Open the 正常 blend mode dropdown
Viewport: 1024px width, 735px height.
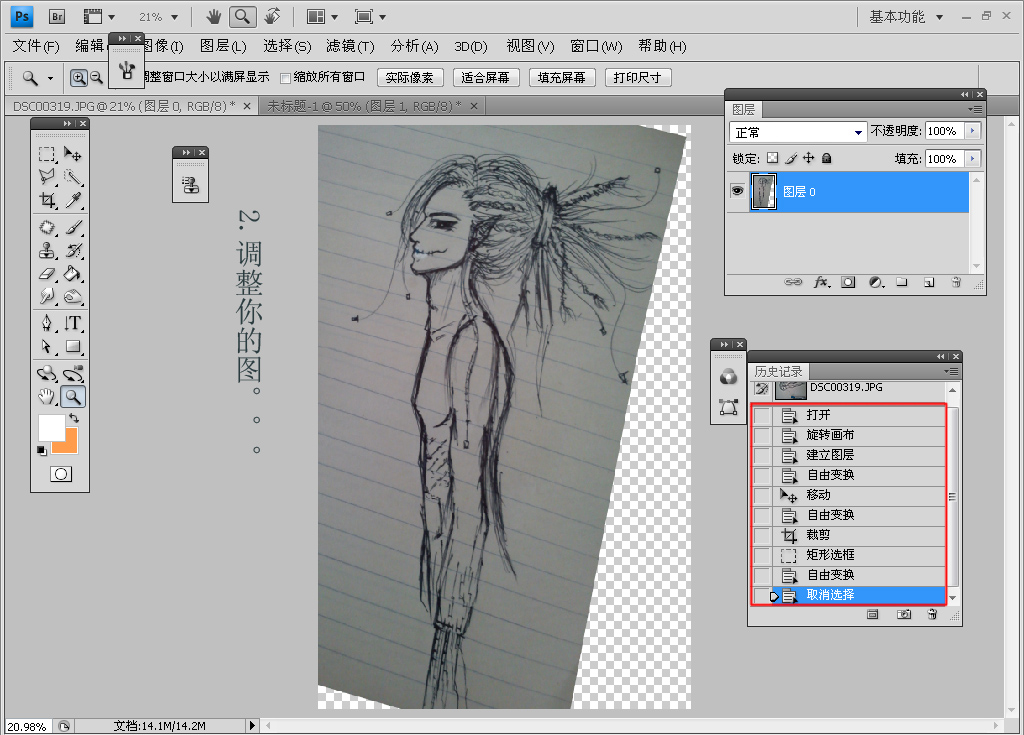point(799,132)
